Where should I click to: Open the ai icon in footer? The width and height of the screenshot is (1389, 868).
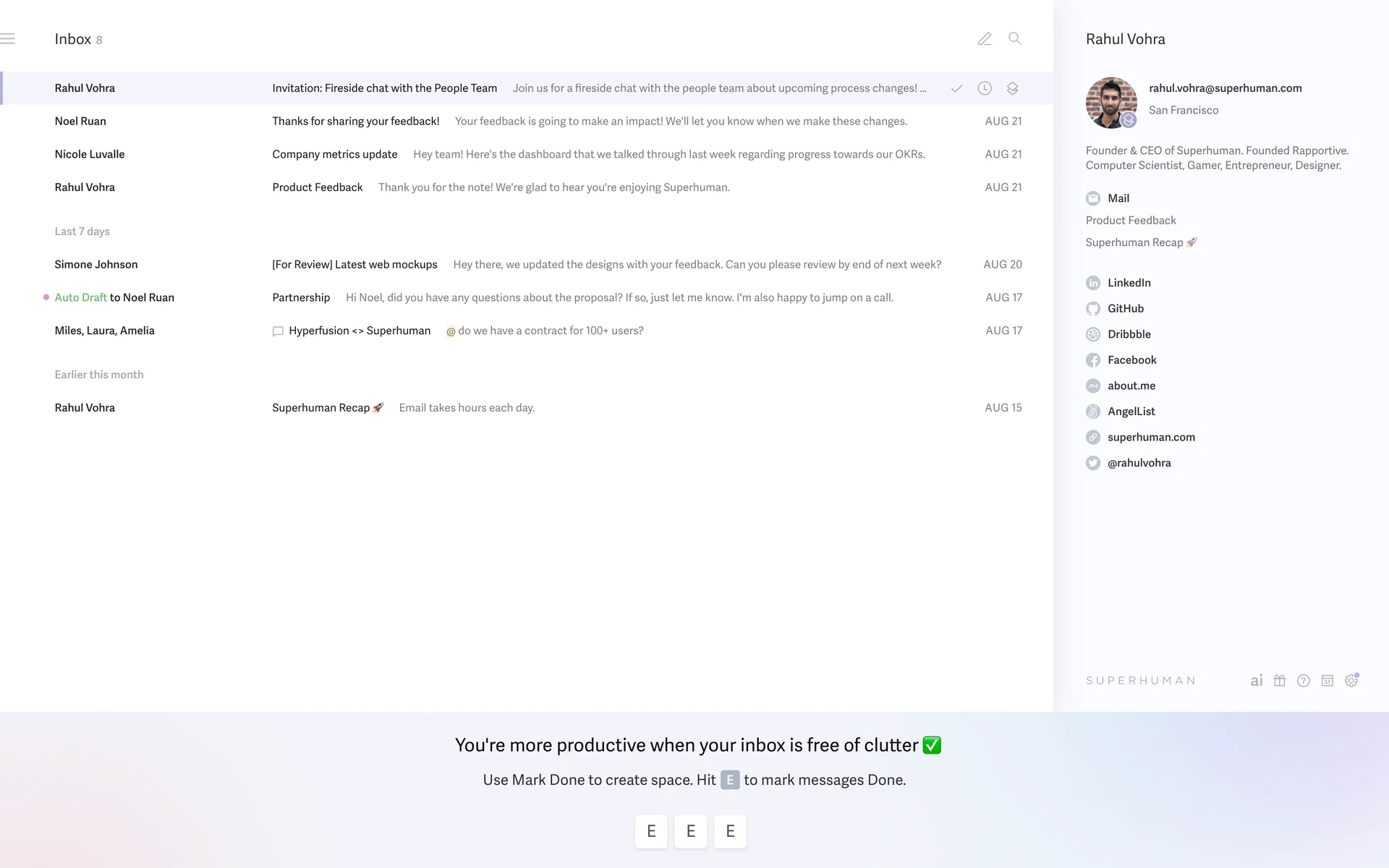pyautogui.click(x=1257, y=681)
